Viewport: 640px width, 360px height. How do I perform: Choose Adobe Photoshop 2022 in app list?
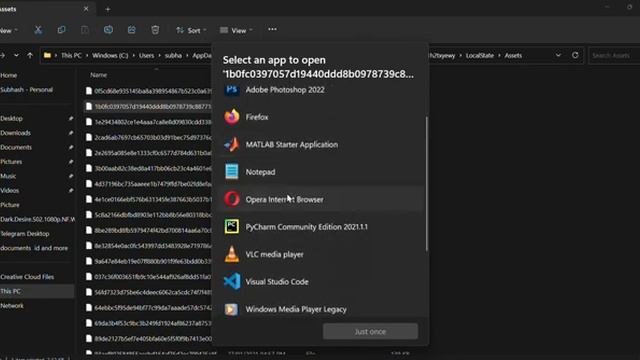(320, 90)
